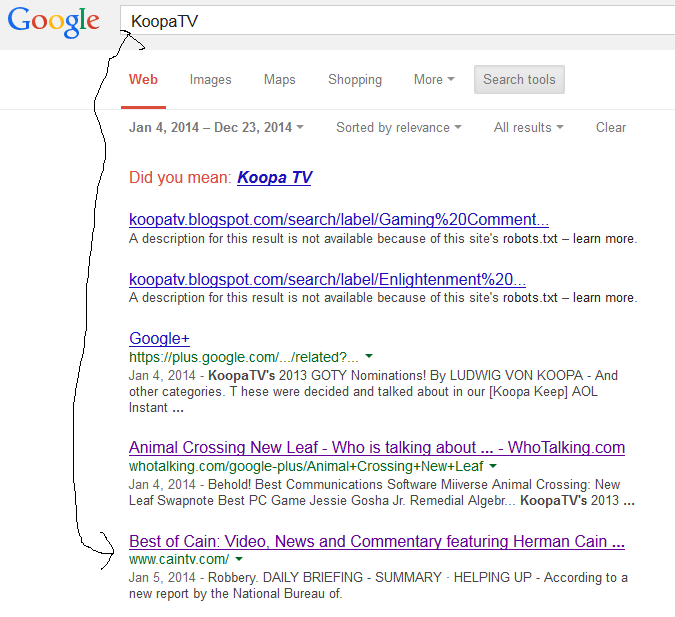Open Animal Crossing New Leaf WhoTalking result

377,448
